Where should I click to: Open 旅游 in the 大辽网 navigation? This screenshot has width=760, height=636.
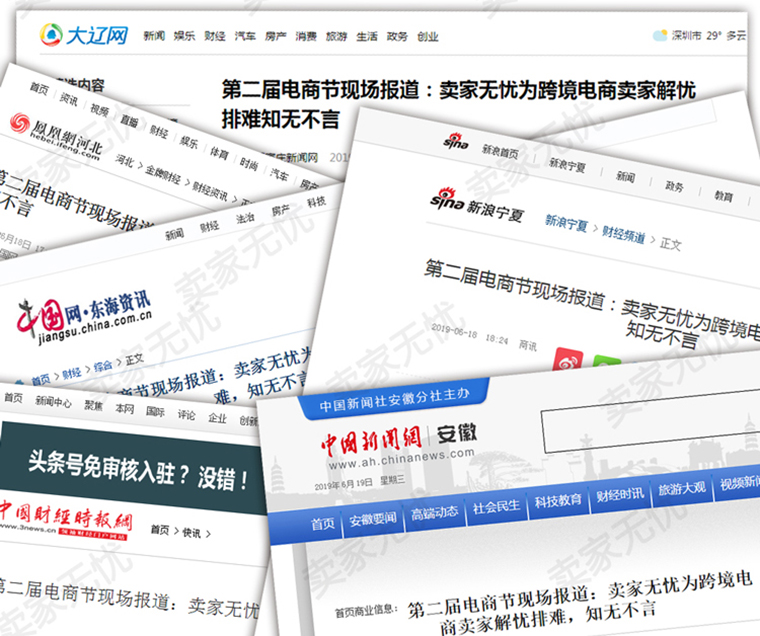(x=335, y=37)
